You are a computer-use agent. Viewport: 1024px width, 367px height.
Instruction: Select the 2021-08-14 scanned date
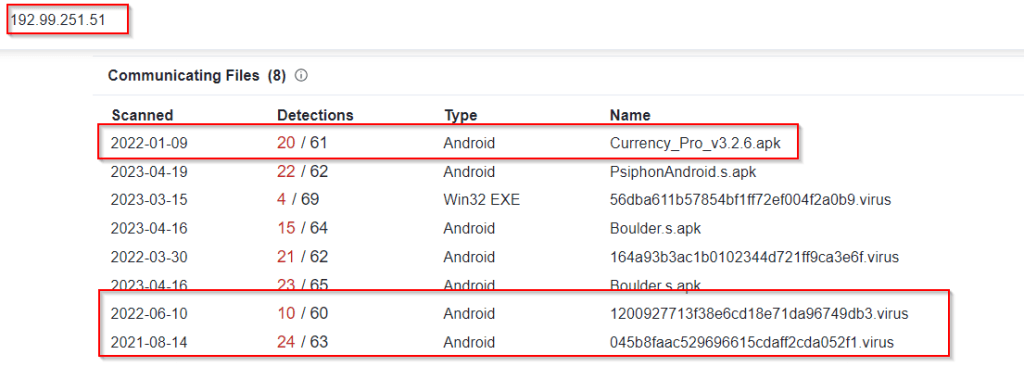coord(149,342)
